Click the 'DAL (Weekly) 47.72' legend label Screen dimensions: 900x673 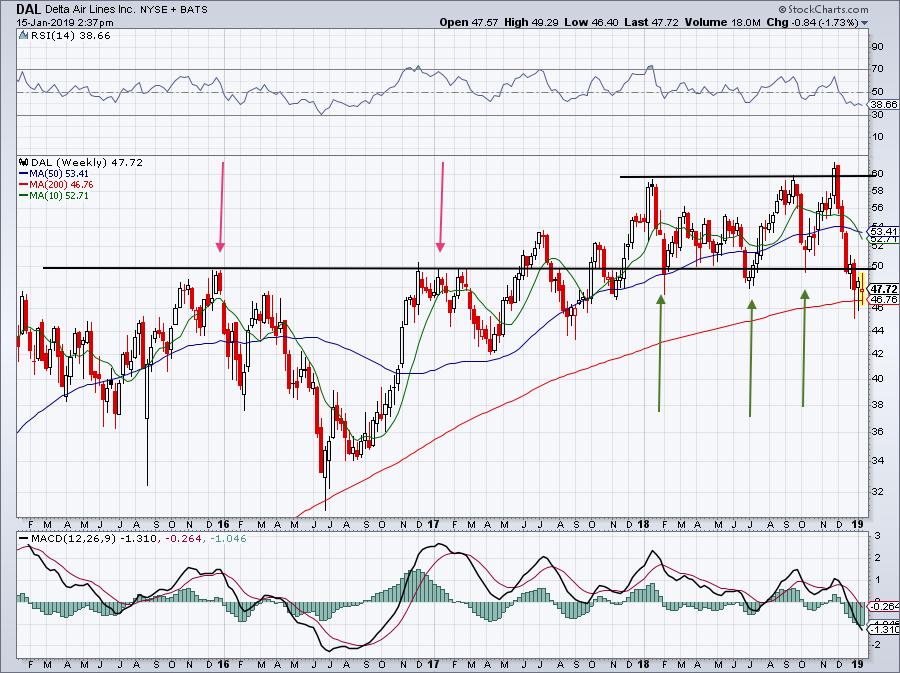pyautogui.click(x=87, y=162)
